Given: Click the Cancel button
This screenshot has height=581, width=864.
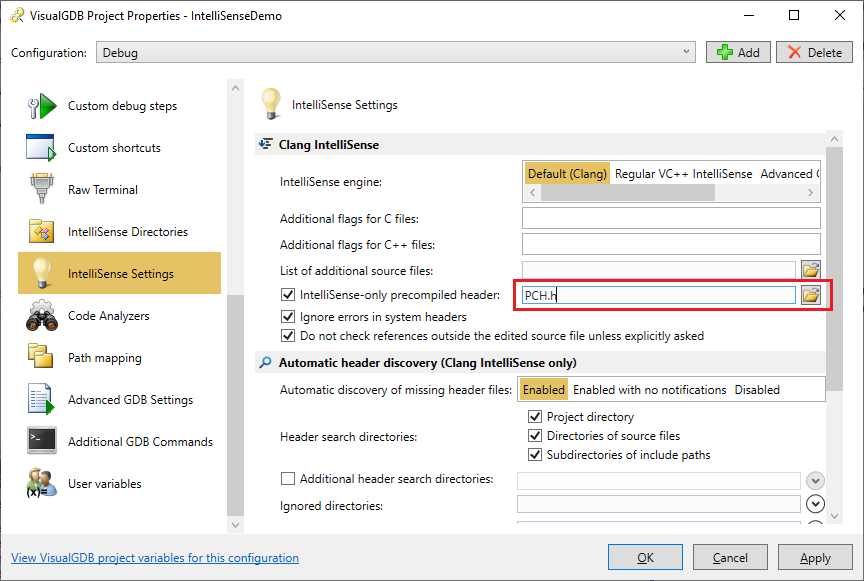Looking at the screenshot, I should [x=730, y=557].
